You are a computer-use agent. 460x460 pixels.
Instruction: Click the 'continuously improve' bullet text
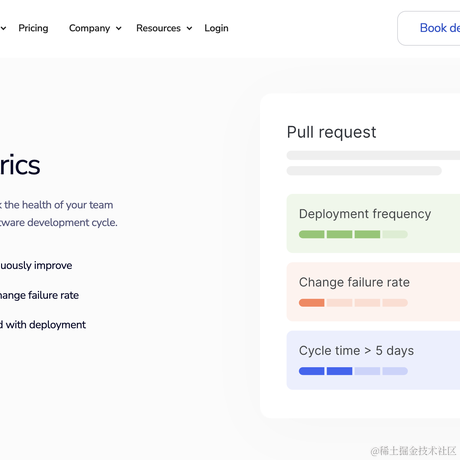pyautogui.click(x=36, y=266)
